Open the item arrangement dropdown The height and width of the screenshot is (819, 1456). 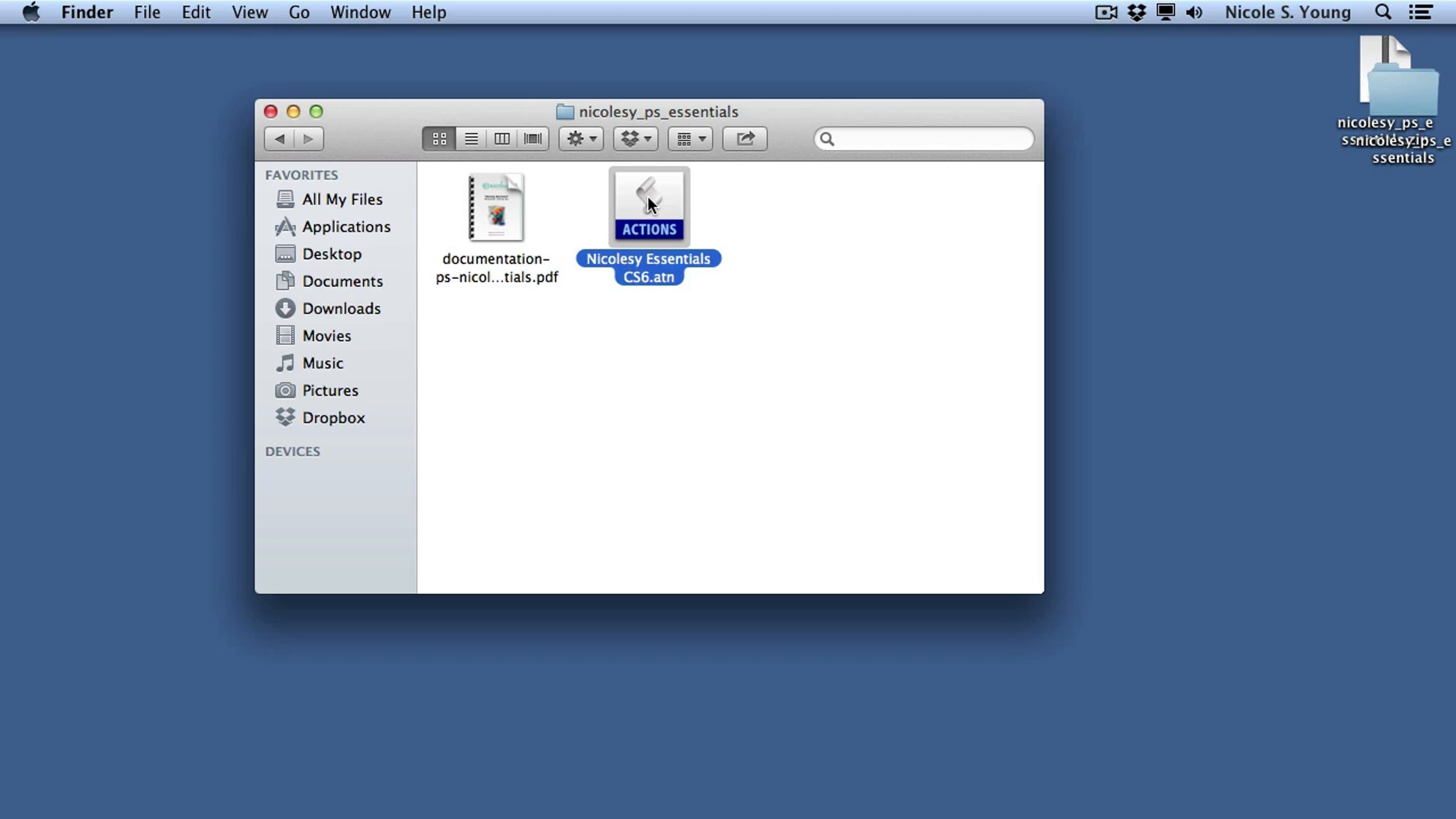click(x=690, y=139)
